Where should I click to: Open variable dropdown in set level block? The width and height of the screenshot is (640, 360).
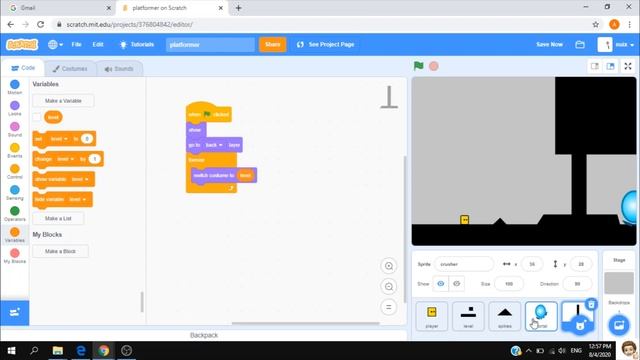59,139
